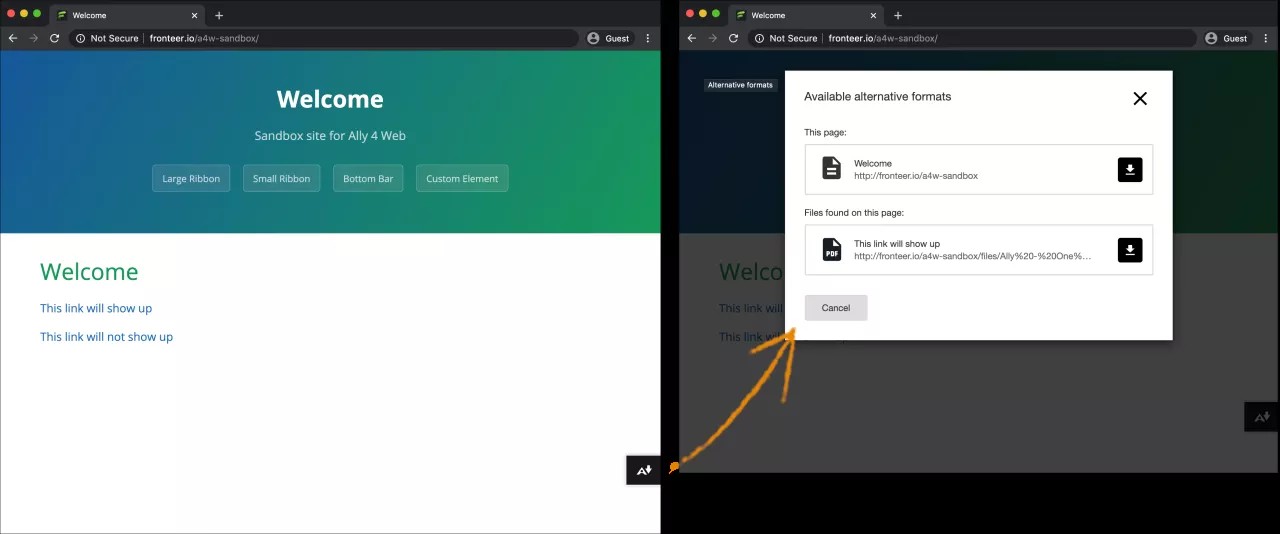
Task: Open a new tab in the left window
Action: click(x=219, y=15)
